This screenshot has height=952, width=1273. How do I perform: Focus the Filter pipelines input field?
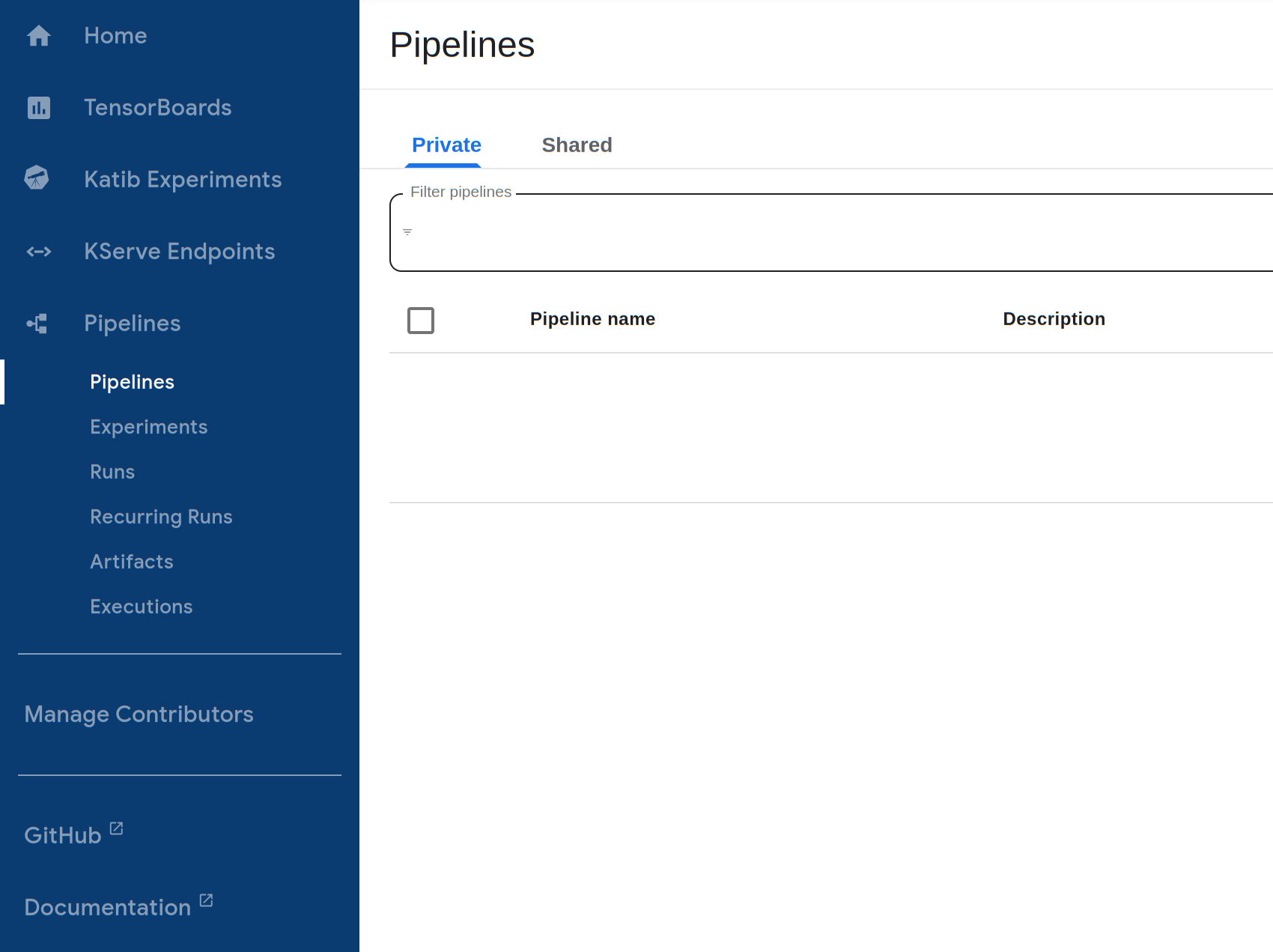824,234
